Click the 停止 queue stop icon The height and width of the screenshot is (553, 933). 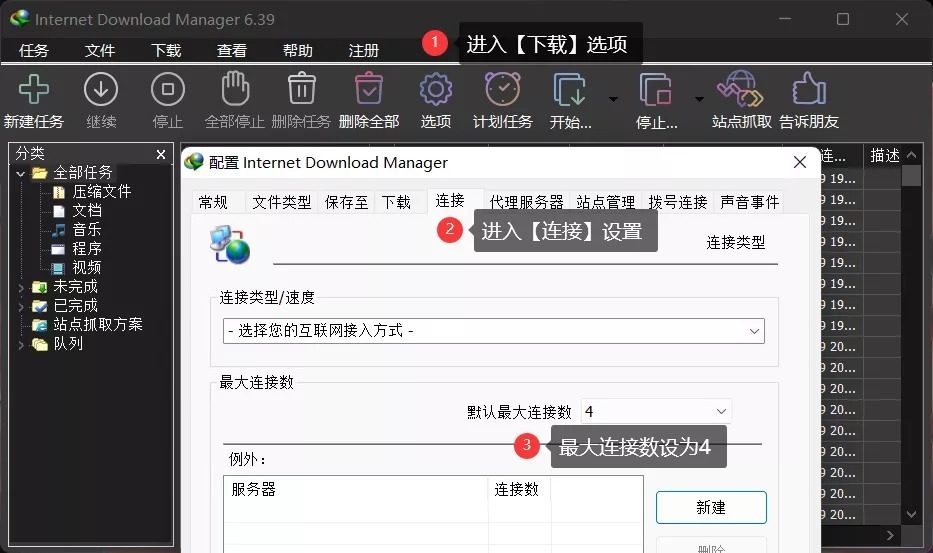click(656, 90)
